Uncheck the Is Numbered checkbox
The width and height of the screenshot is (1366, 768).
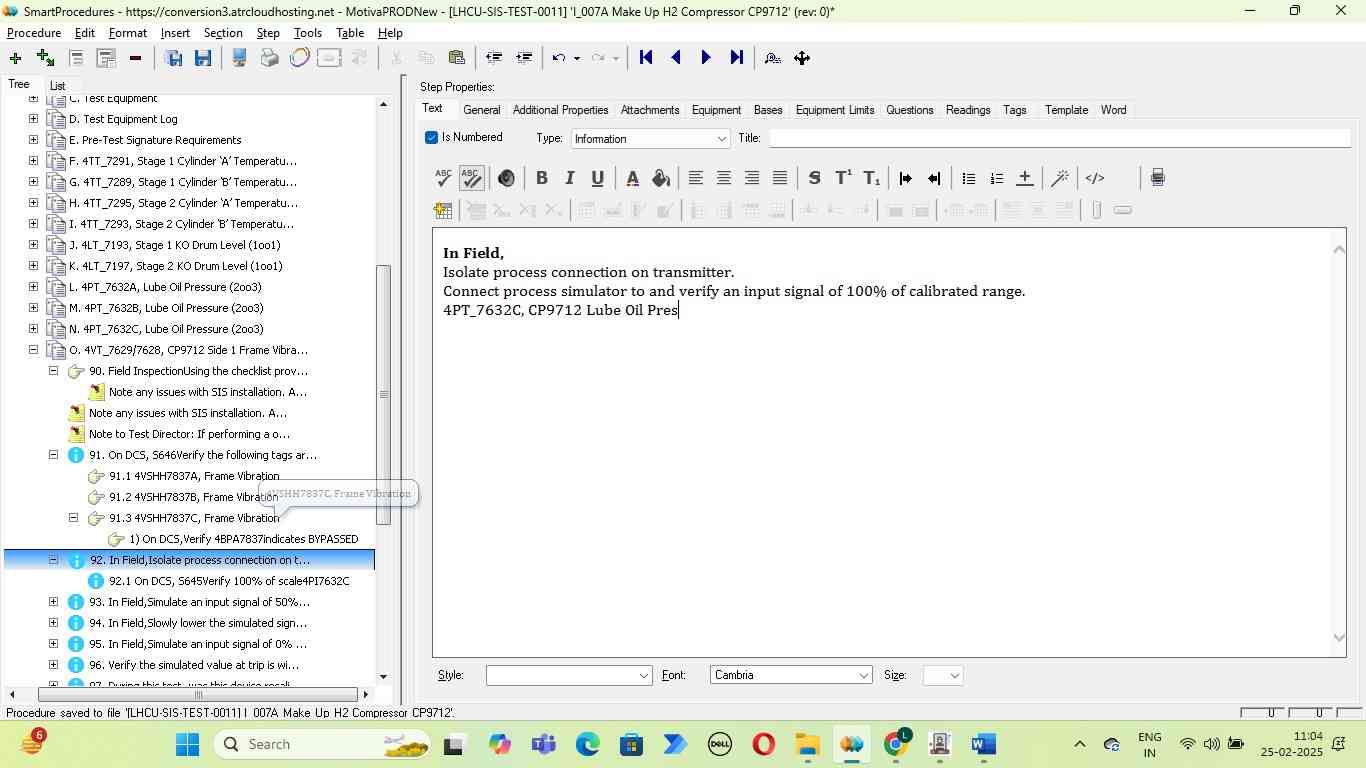click(x=432, y=138)
